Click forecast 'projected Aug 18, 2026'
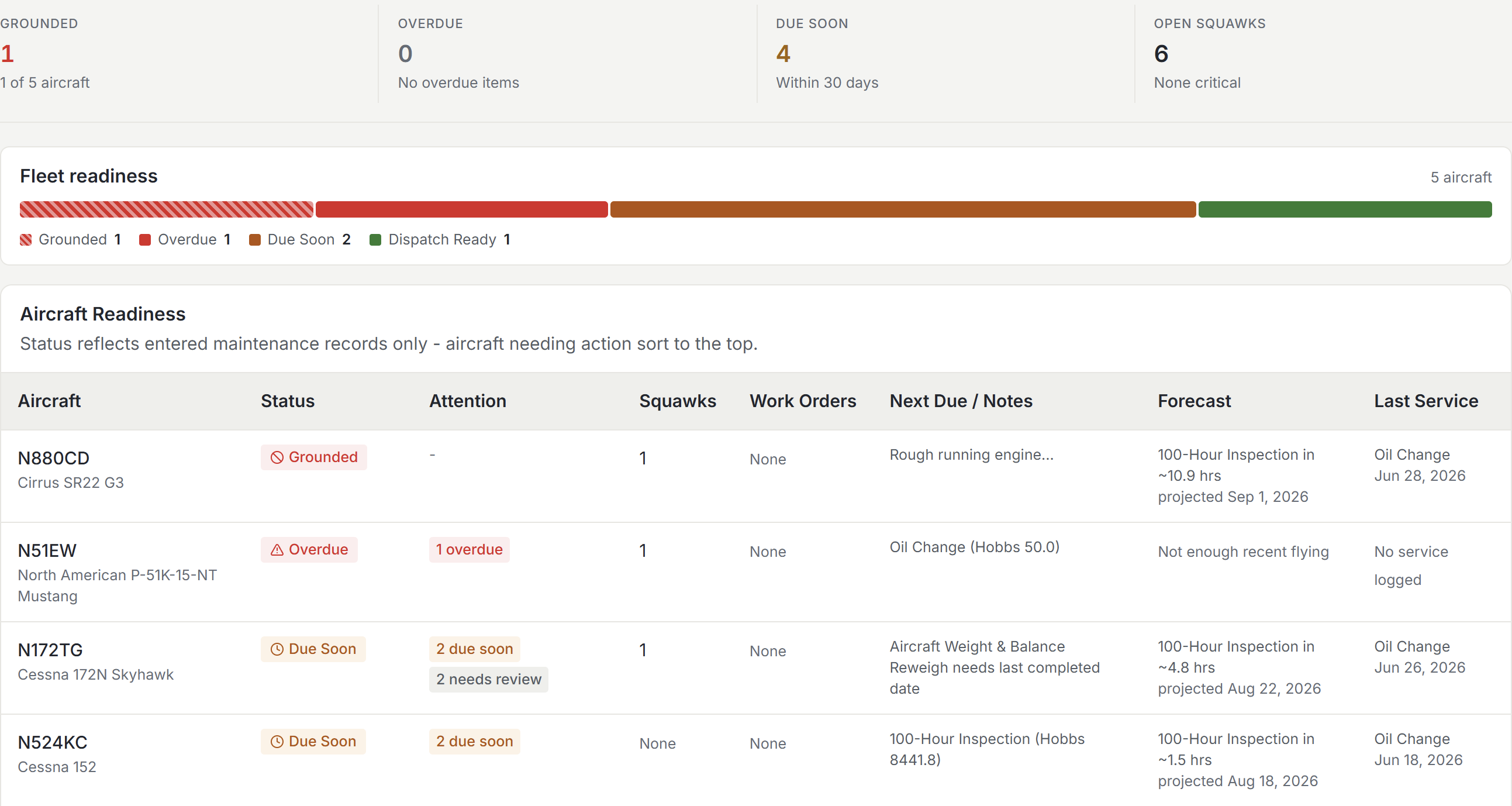 tap(1238, 782)
